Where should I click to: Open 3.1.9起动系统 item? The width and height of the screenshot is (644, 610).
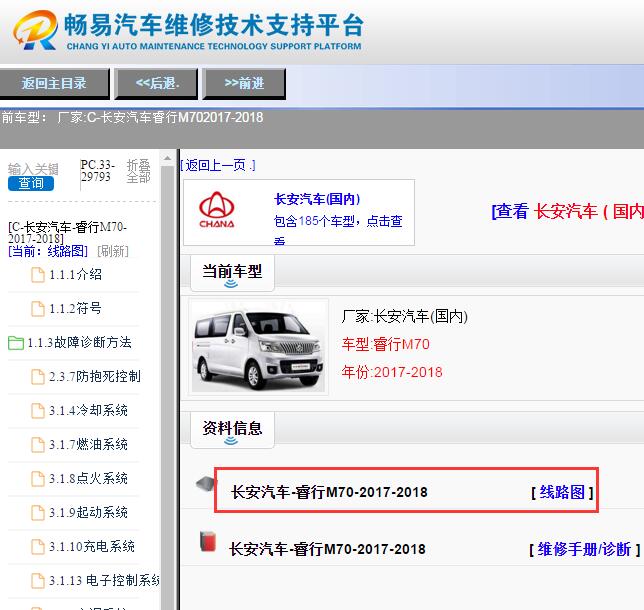pos(88,513)
